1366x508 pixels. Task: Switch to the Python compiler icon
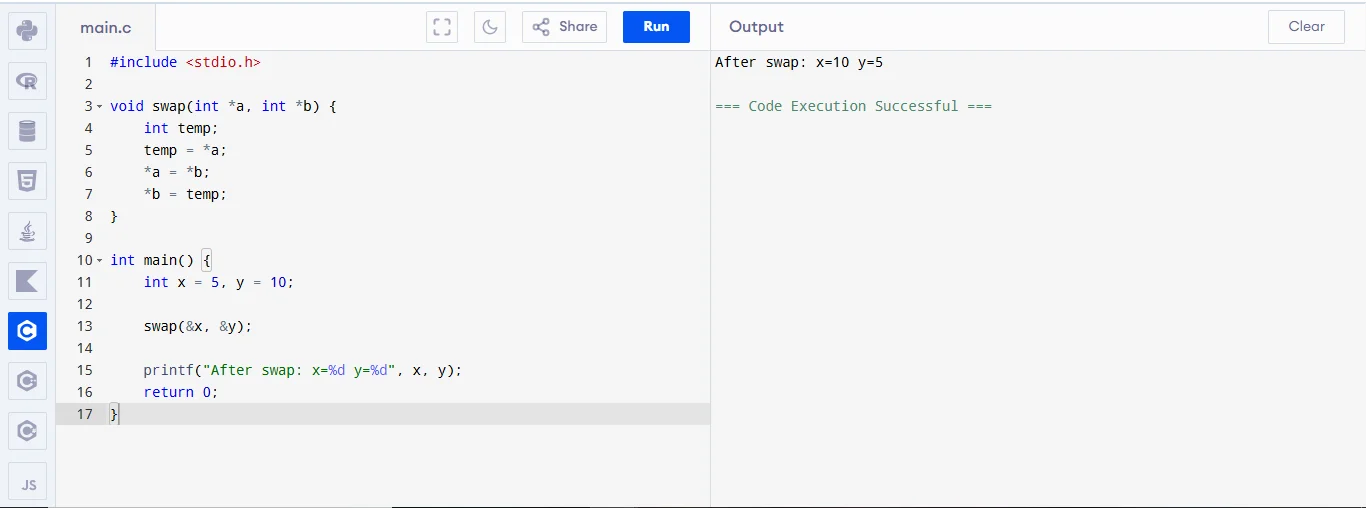(27, 30)
